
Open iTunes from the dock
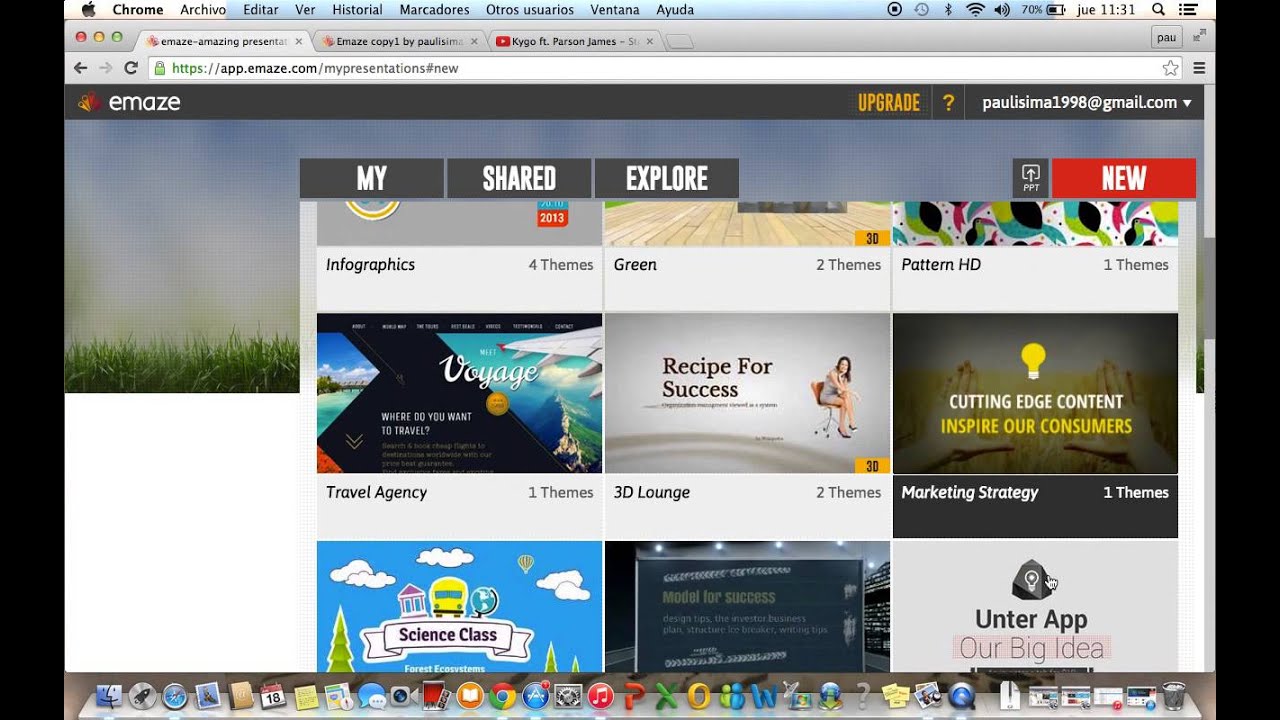[x=601, y=695]
